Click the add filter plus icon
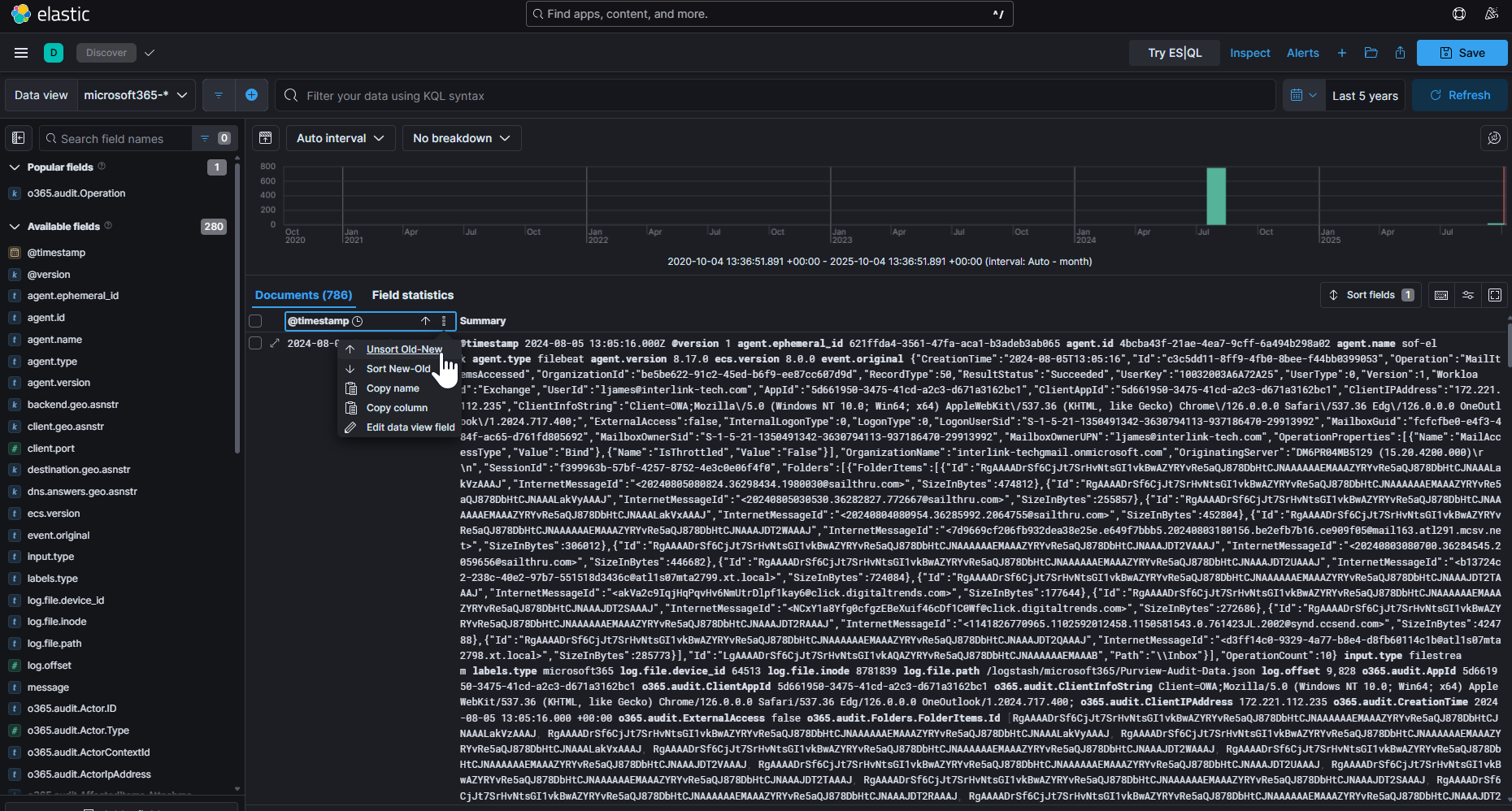The image size is (1512, 811). (x=251, y=95)
